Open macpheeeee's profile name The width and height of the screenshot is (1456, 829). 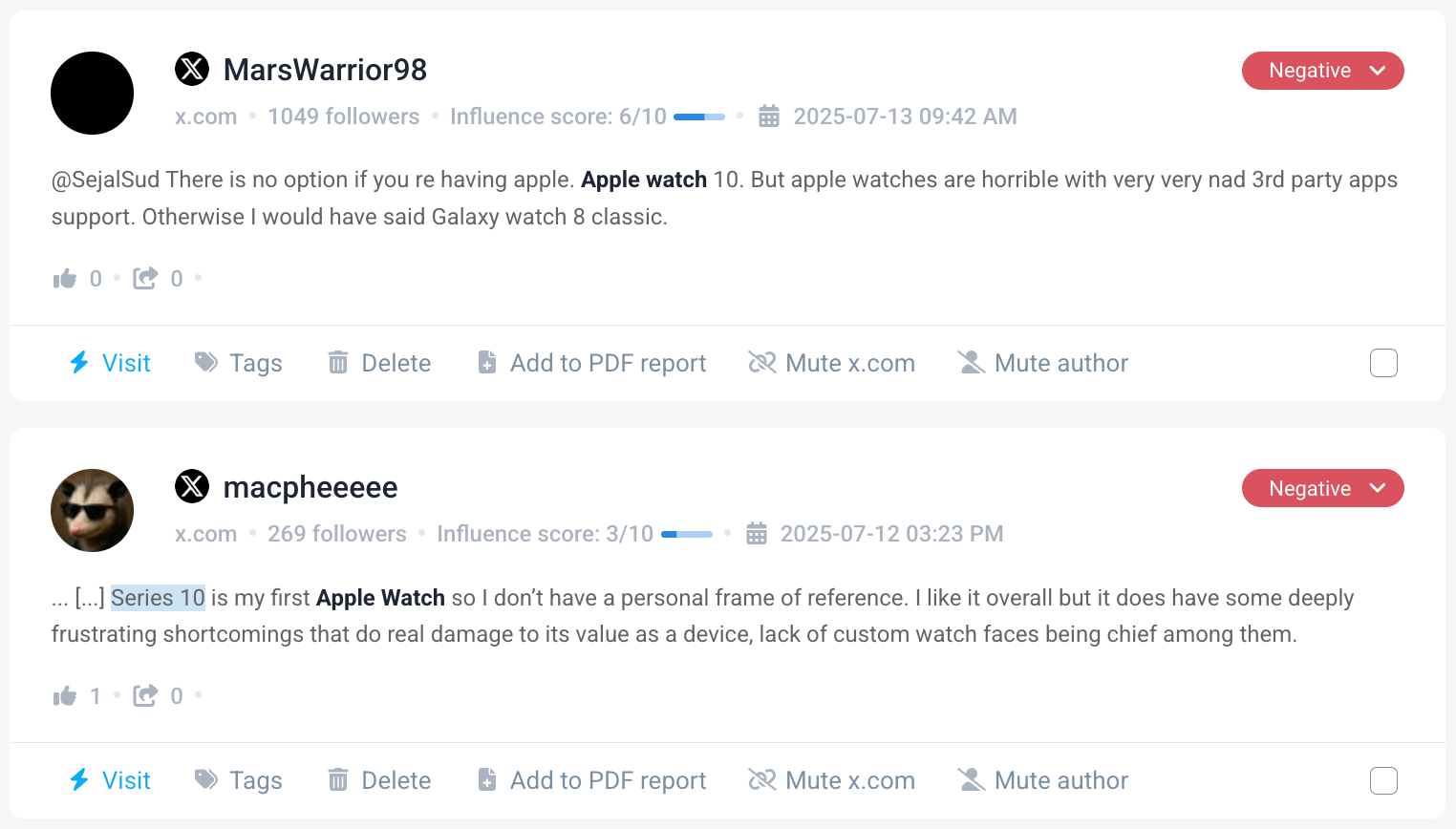[310, 487]
